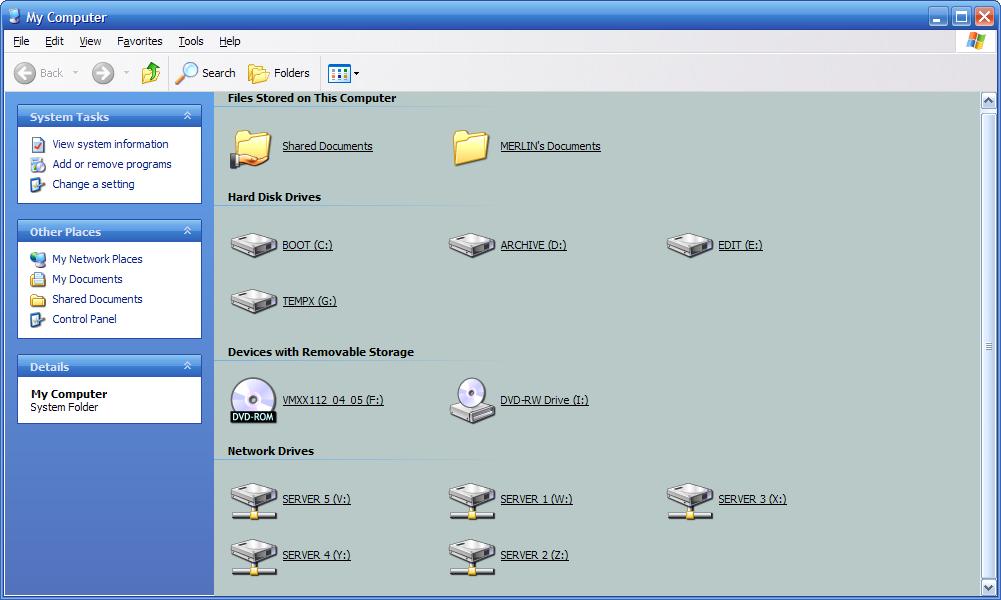Select the DVD-RW Drive (I:) icon
Image resolution: width=1001 pixels, height=600 pixels.
pyautogui.click(x=472, y=400)
